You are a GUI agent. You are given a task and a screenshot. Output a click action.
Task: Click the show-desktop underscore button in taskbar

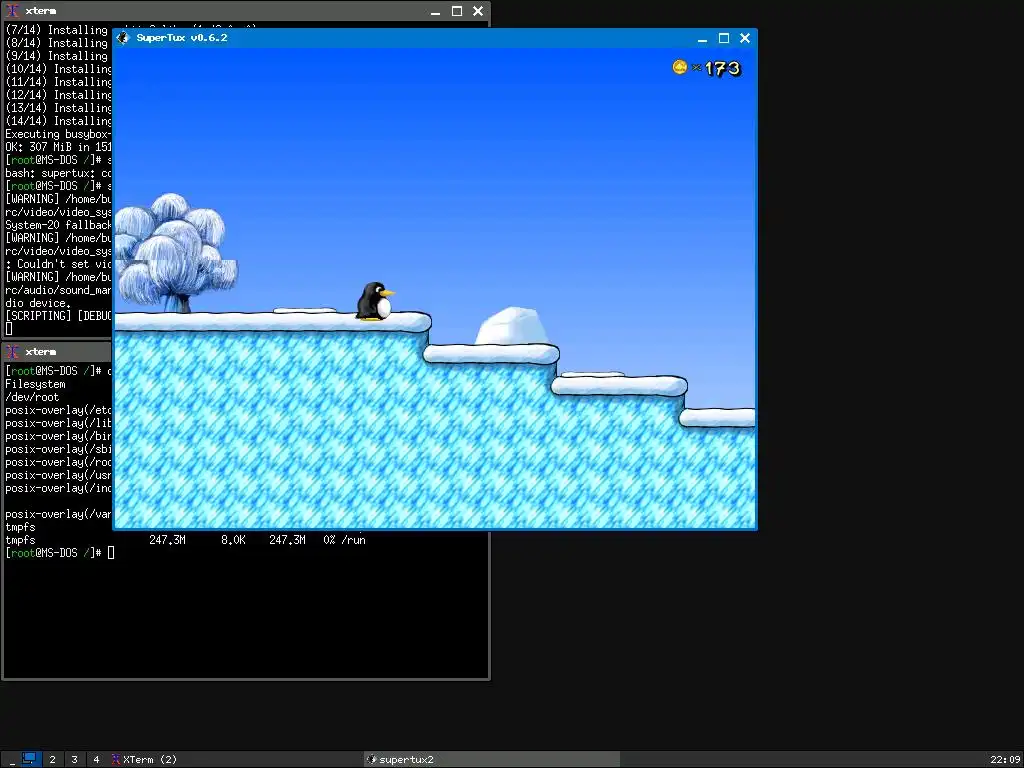(12, 760)
